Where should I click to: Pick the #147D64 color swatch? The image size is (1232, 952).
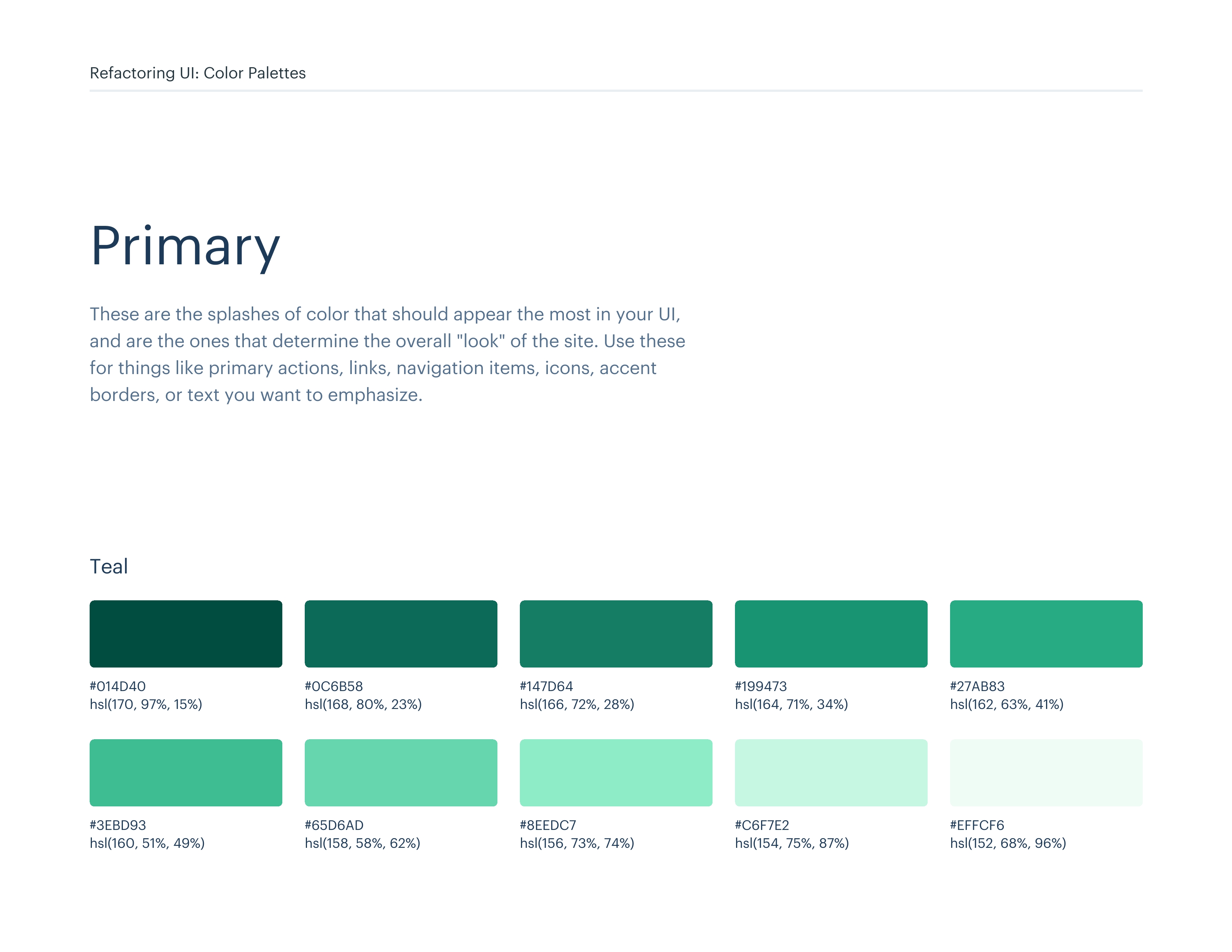615,633
